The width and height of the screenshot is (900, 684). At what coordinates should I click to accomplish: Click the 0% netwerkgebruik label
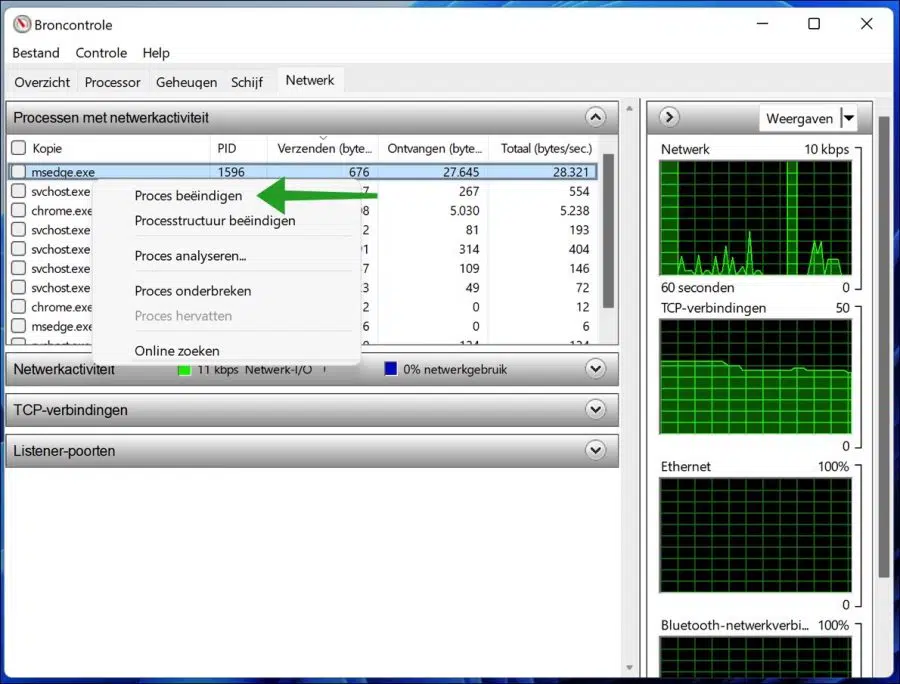tap(455, 370)
